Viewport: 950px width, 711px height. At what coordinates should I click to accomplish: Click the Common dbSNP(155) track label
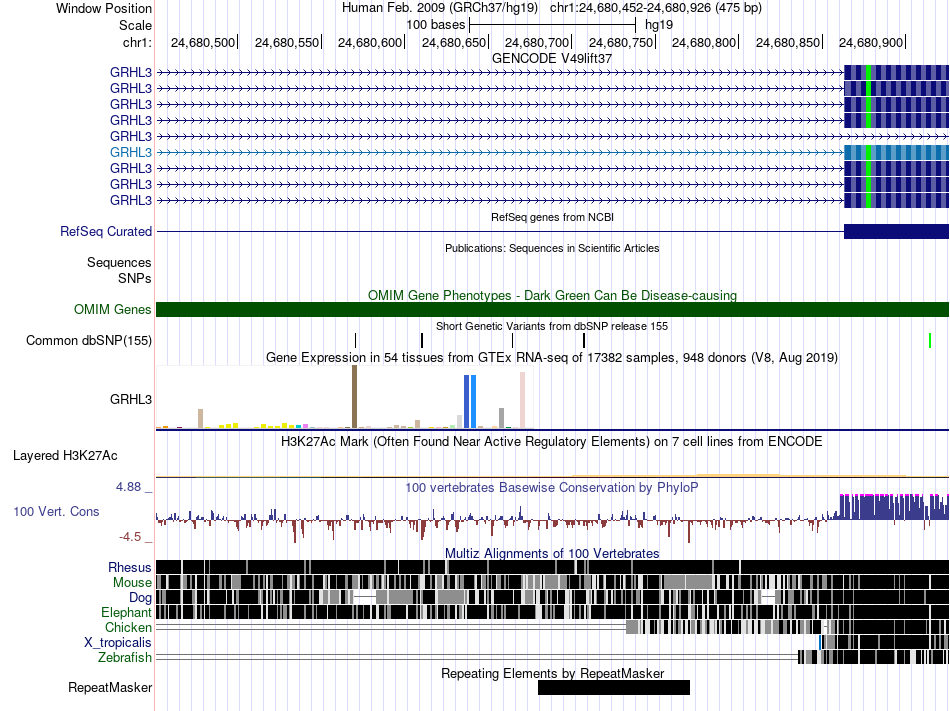[x=89, y=340]
